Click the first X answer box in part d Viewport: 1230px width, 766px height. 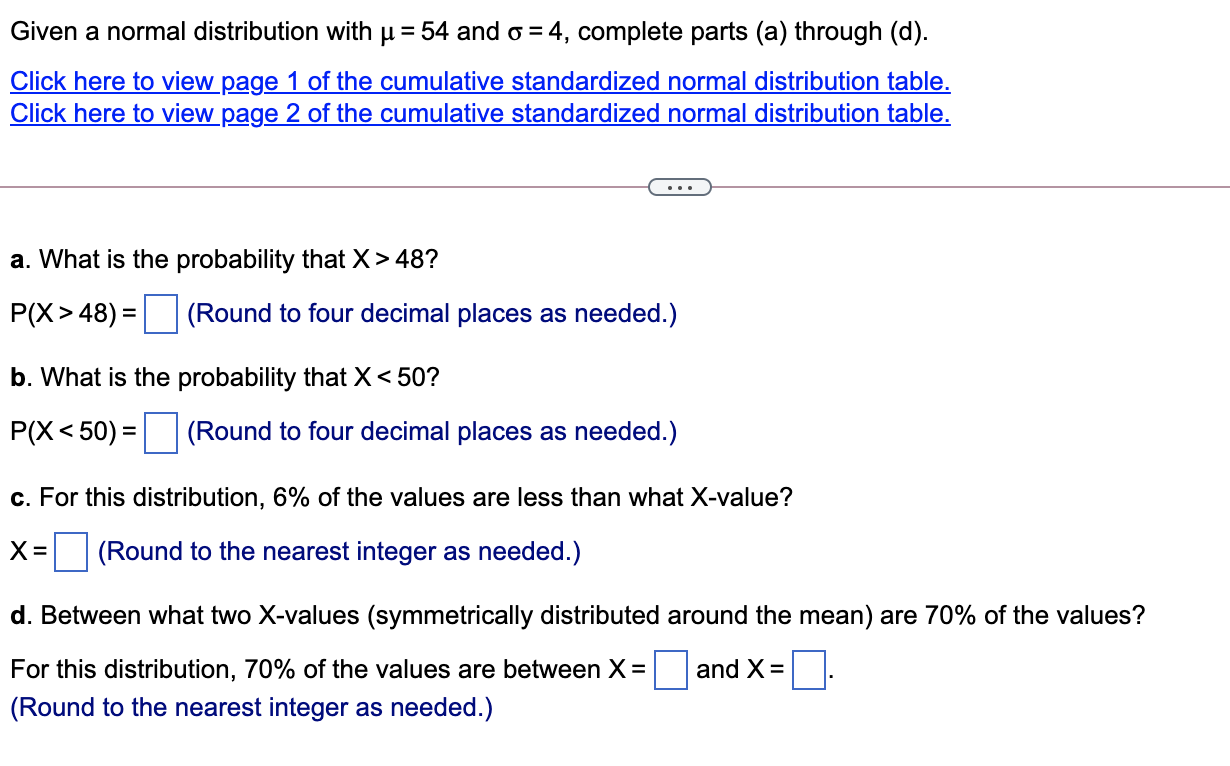670,669
